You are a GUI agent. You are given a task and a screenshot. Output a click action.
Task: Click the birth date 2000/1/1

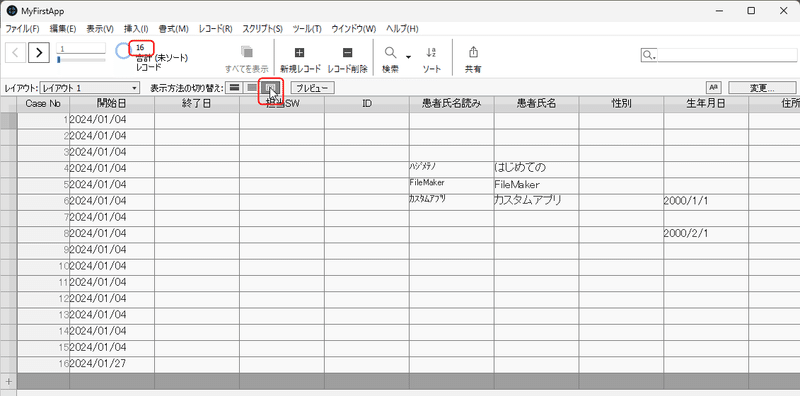tap(706, 201)
